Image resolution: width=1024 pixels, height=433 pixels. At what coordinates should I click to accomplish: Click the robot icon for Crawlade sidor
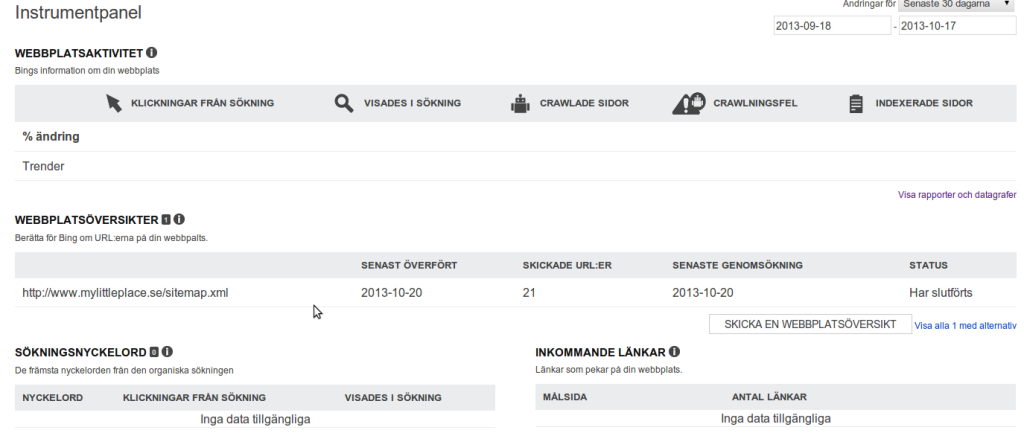[518, 103]
